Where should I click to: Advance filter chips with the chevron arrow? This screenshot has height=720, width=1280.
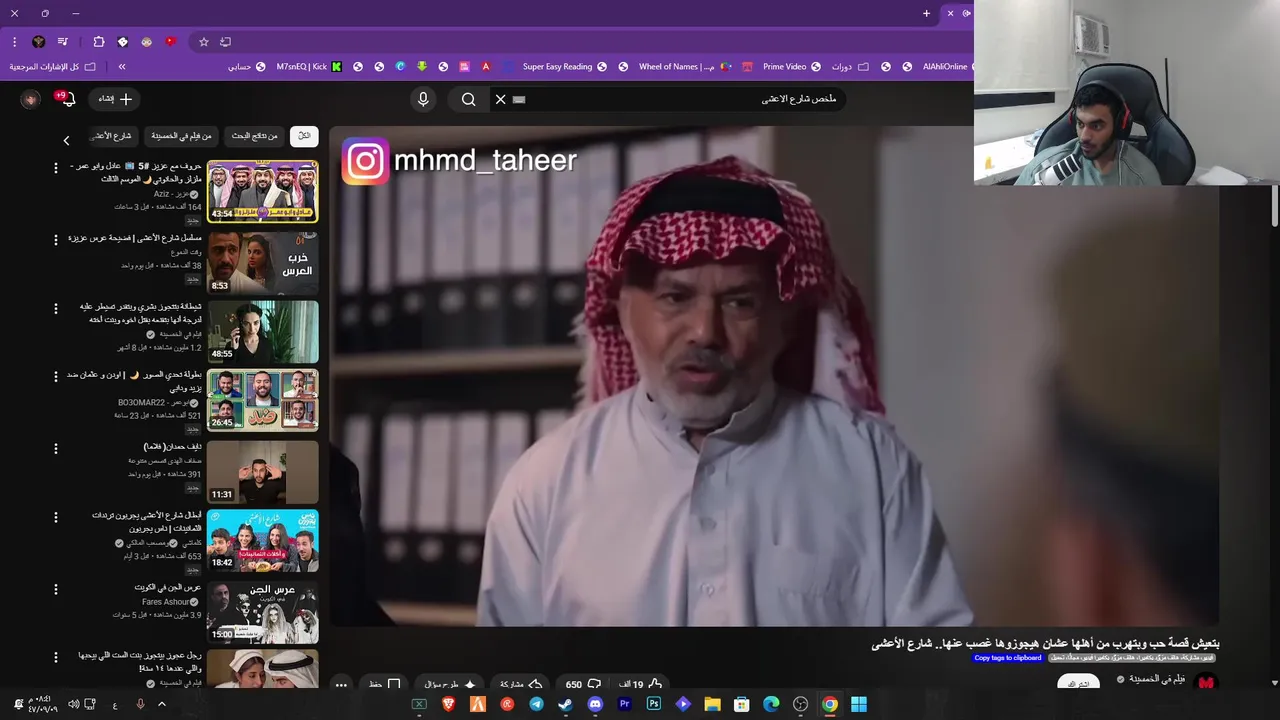pos(67,140)
